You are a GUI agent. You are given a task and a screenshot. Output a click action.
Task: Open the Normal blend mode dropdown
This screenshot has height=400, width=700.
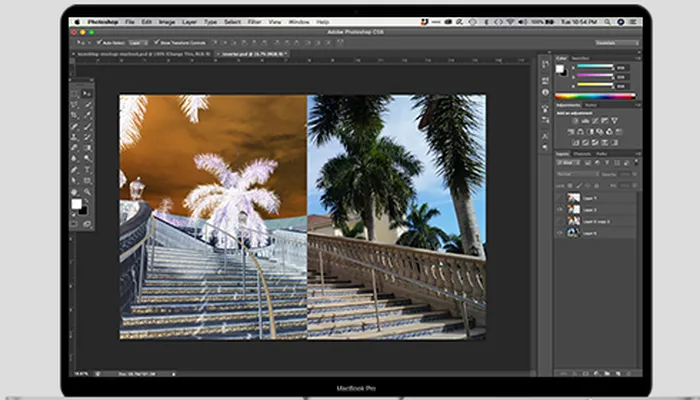(578, 174)
